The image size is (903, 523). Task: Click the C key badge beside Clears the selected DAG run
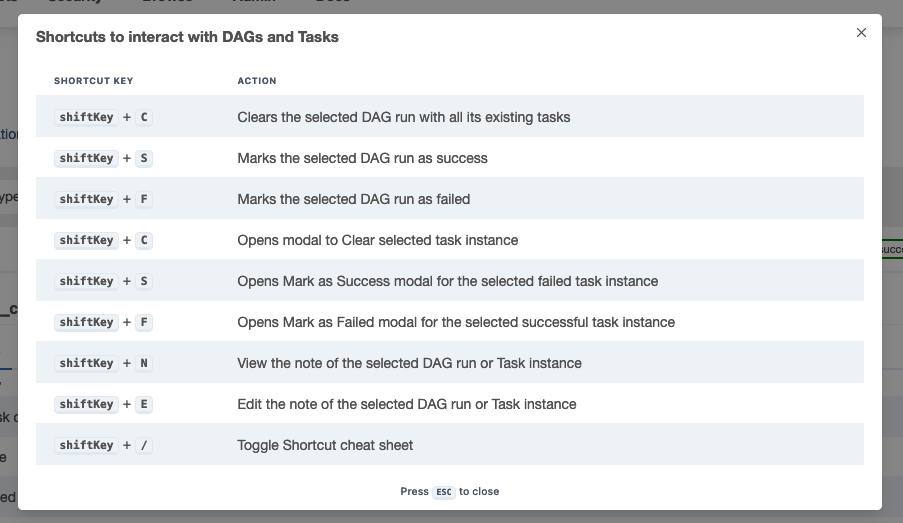point(144,118)
